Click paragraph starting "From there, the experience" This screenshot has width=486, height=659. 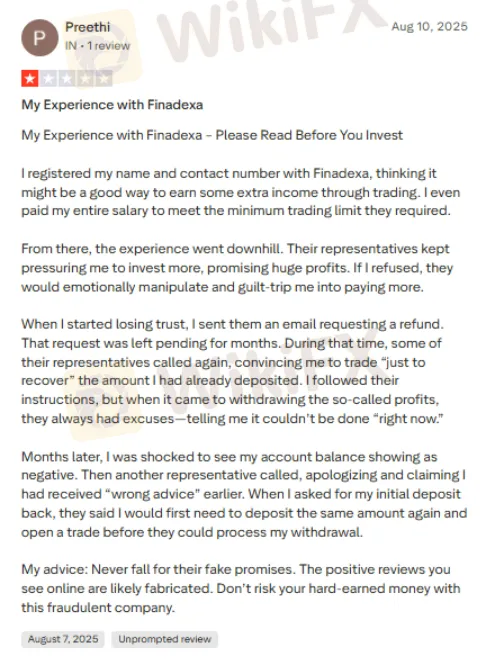tap(237, 268)
